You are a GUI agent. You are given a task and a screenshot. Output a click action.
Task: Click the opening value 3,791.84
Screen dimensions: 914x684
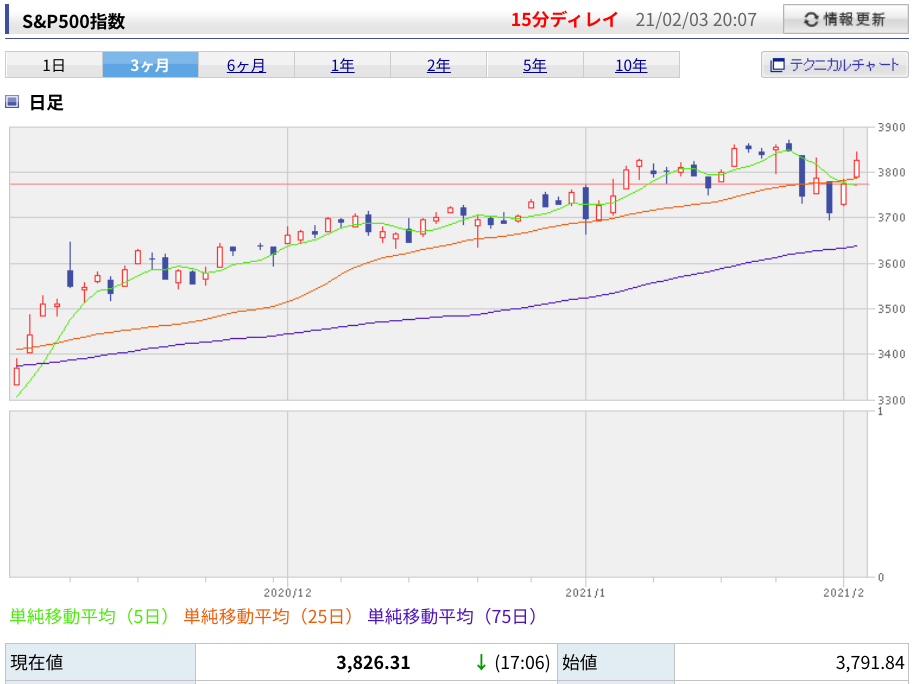[x=870, y=662]
